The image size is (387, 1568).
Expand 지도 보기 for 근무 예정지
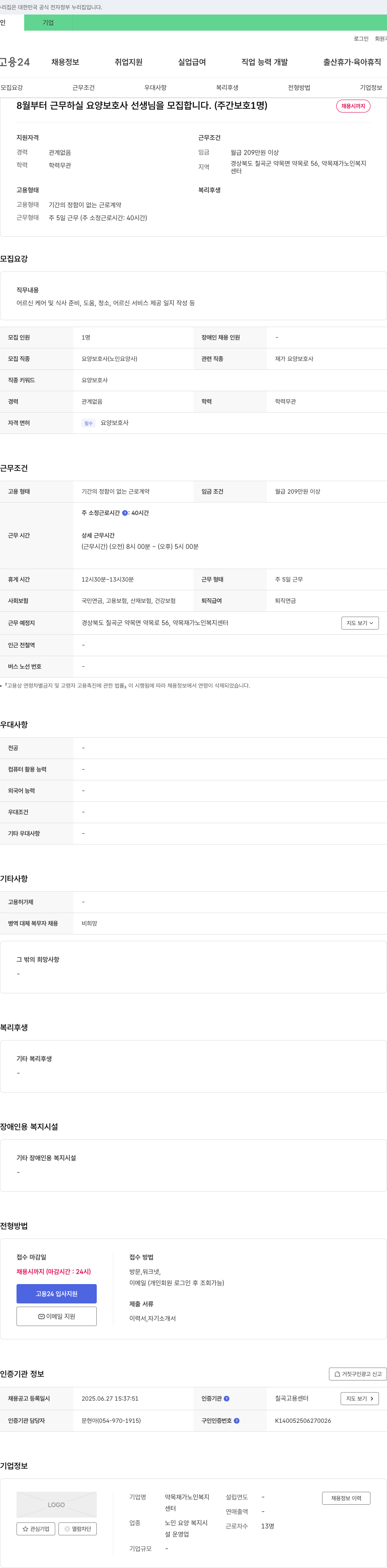[360, 623]
